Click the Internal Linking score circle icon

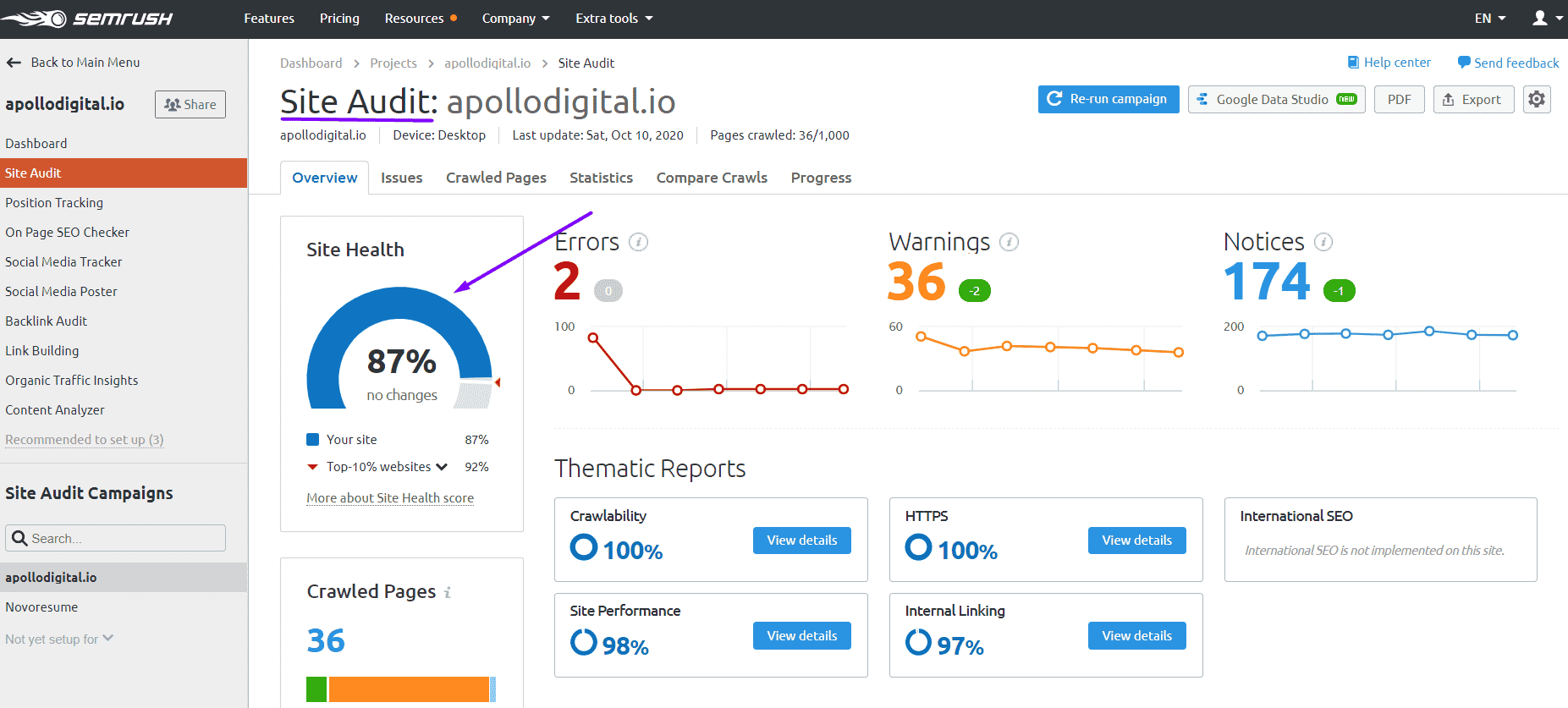point(919,643)
